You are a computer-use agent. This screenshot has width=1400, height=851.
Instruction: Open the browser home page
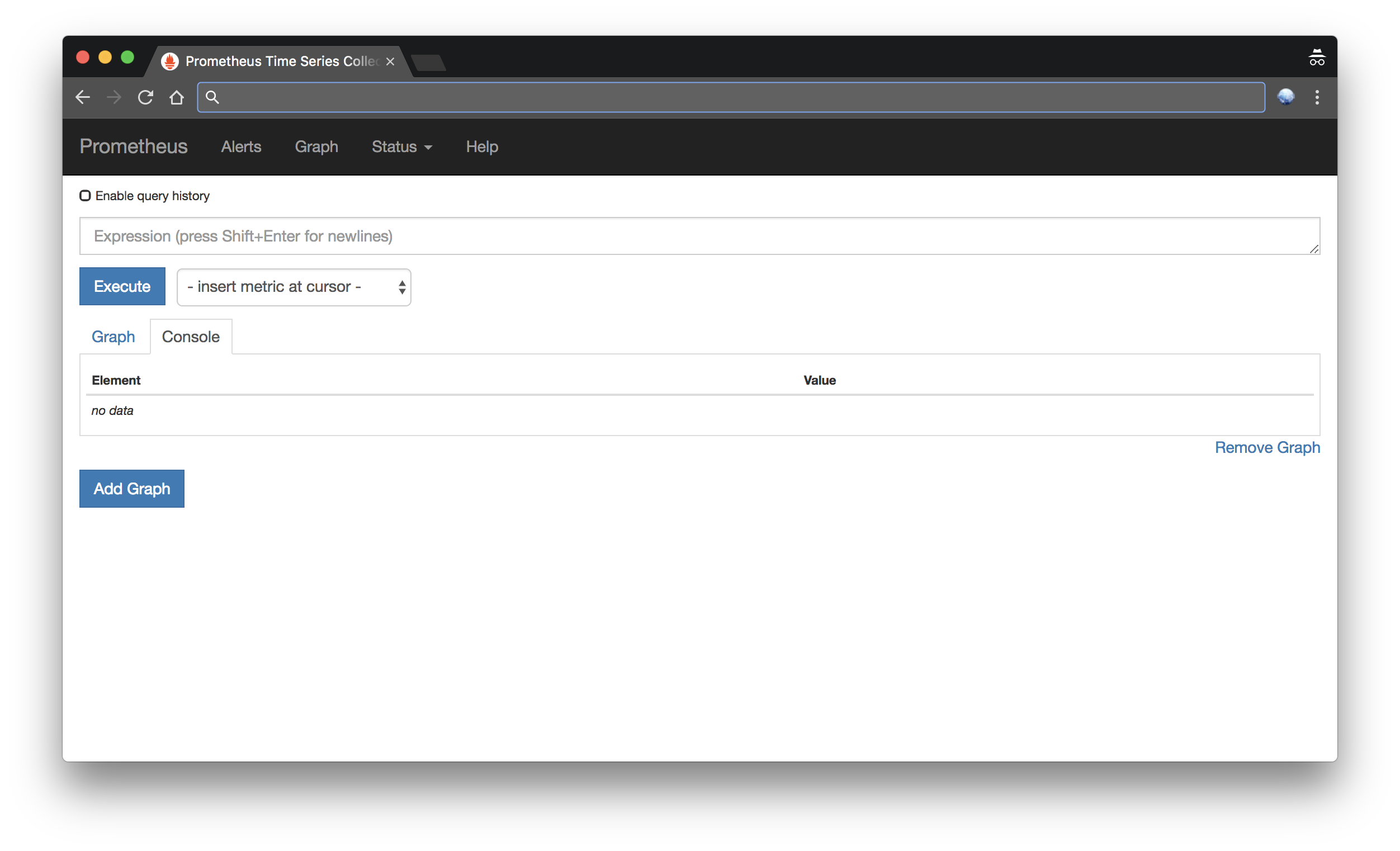tap(177, 97)
